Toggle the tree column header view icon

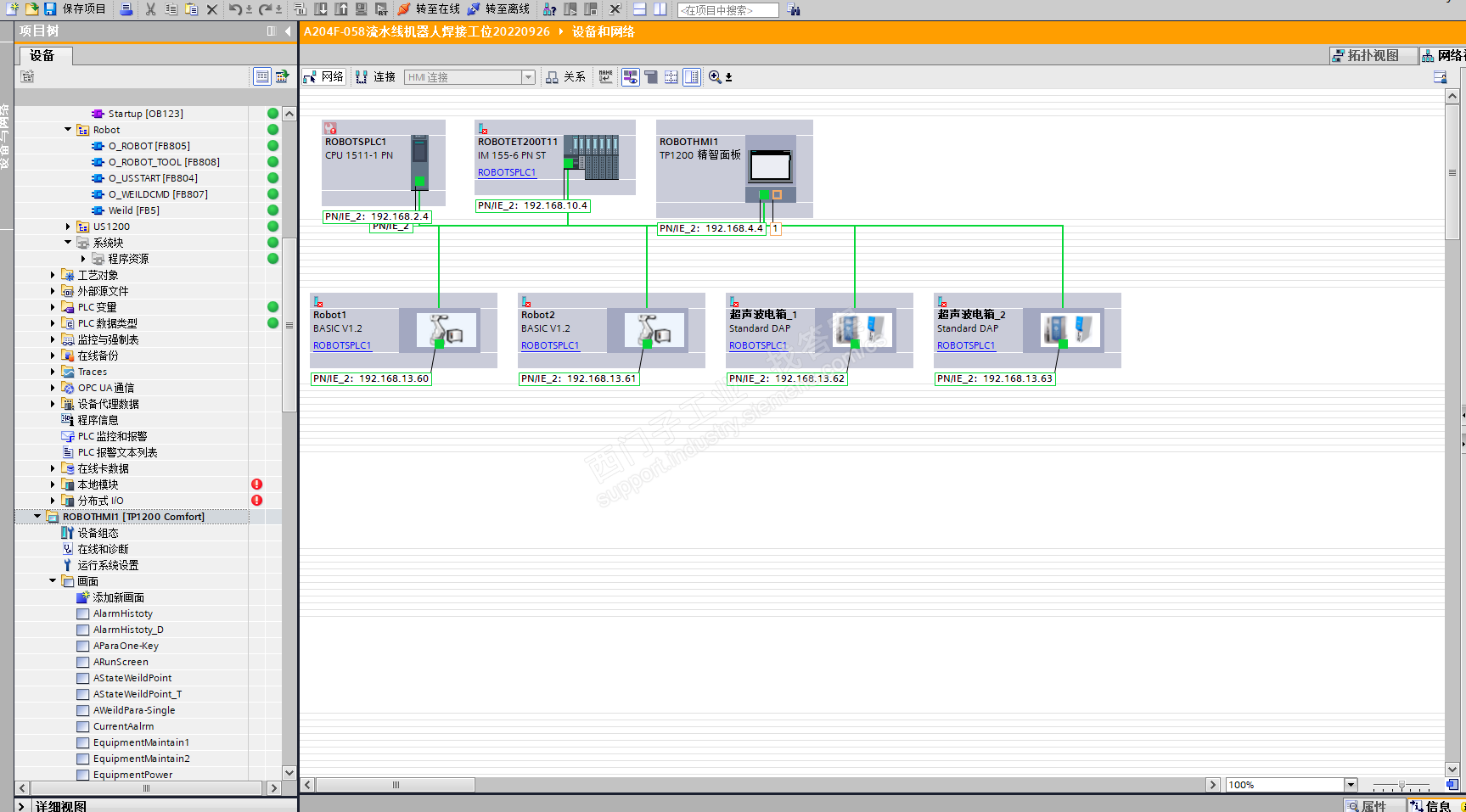262,76
